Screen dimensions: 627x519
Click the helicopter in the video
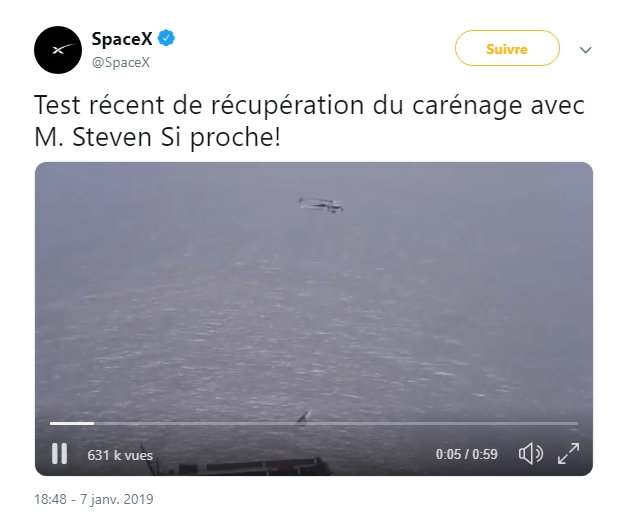pos(321,205)
